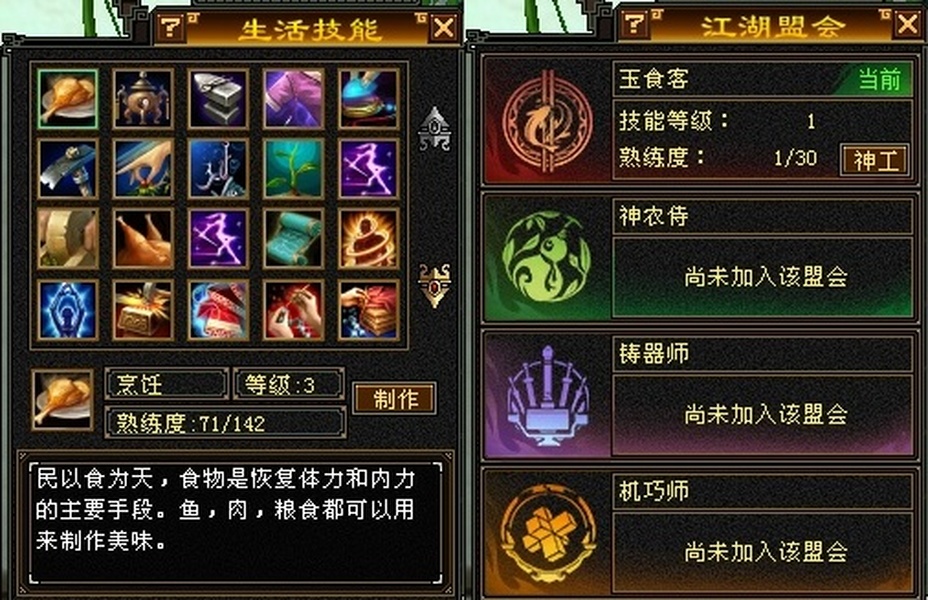This screenshot has height=600, width=928.
Task: Select the 神农侍 guild entry
Action: point(700,261)
